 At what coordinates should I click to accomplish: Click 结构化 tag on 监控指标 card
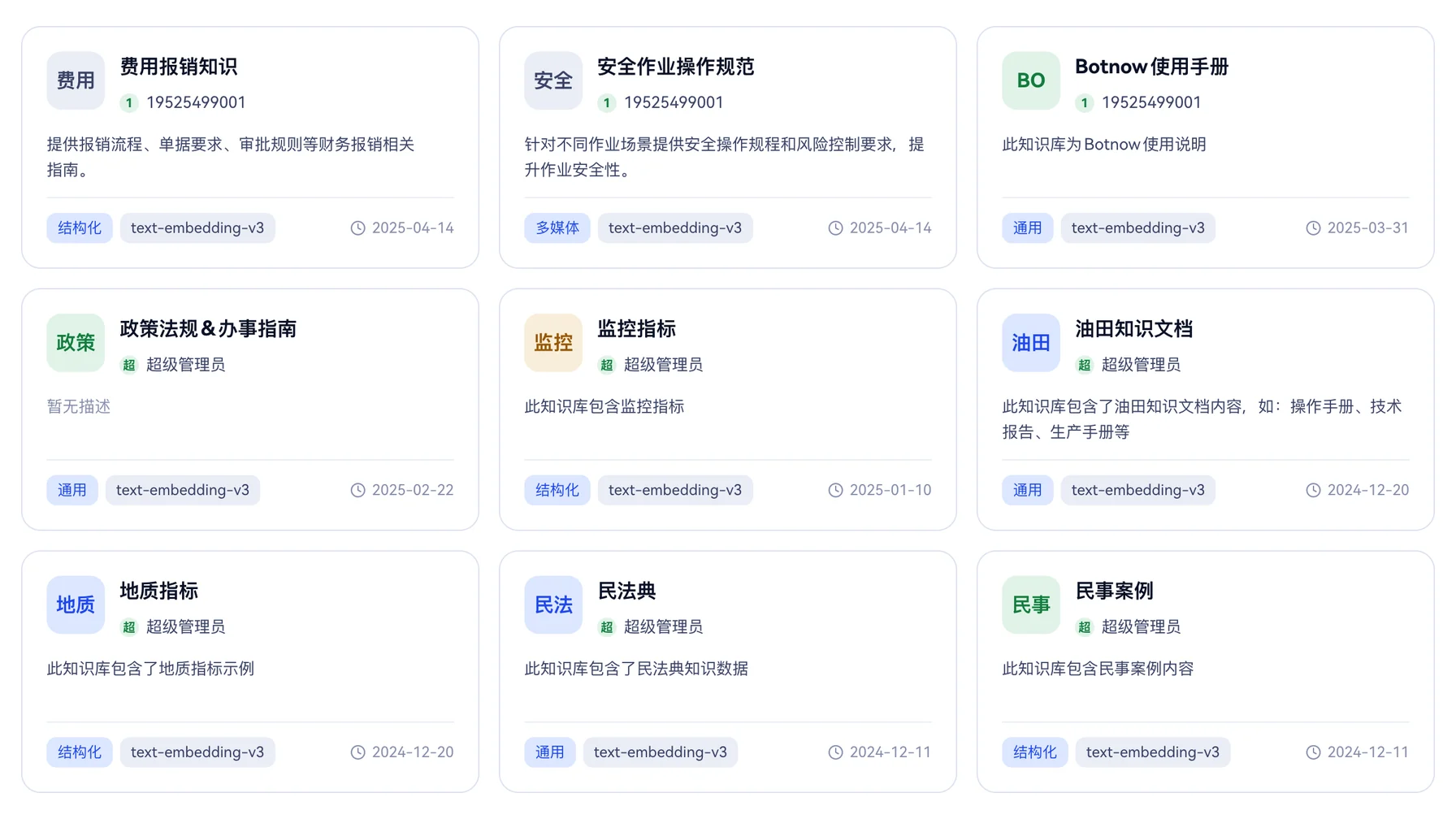click(x=557, y=490)
